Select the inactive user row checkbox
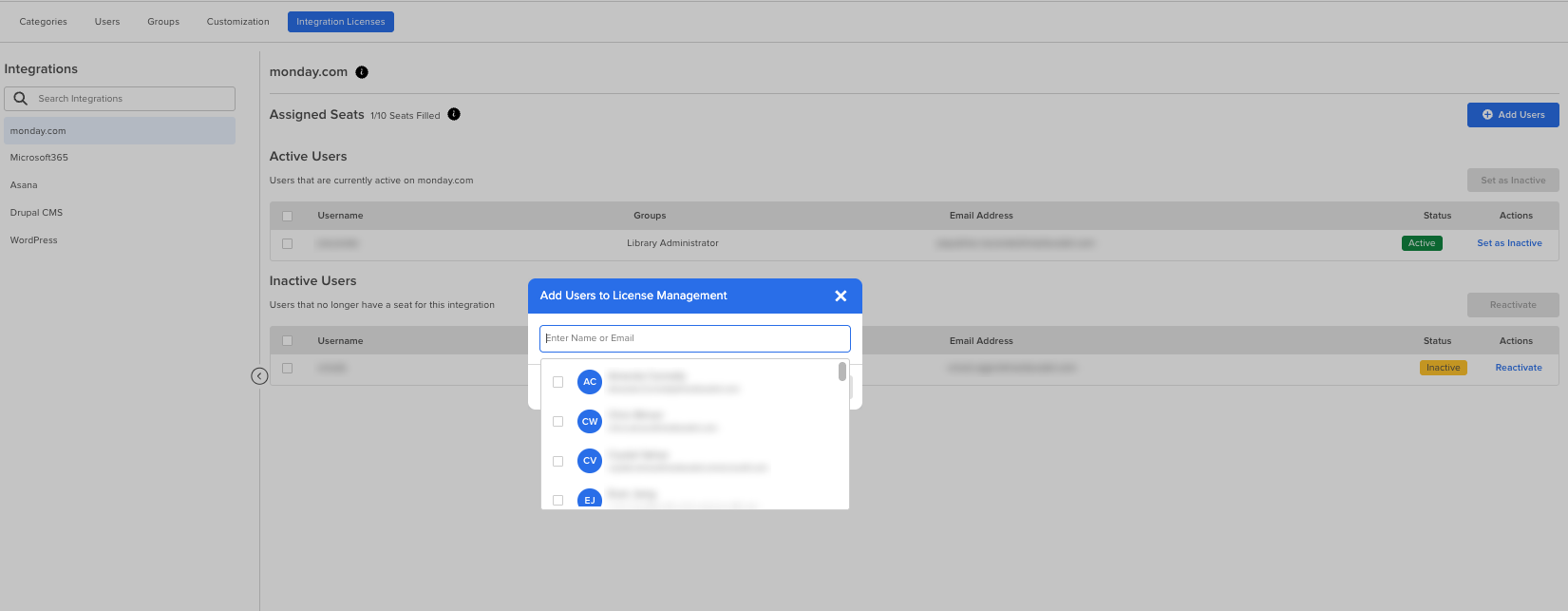This screenshot has height=611, width=1568. pos(288,369)
